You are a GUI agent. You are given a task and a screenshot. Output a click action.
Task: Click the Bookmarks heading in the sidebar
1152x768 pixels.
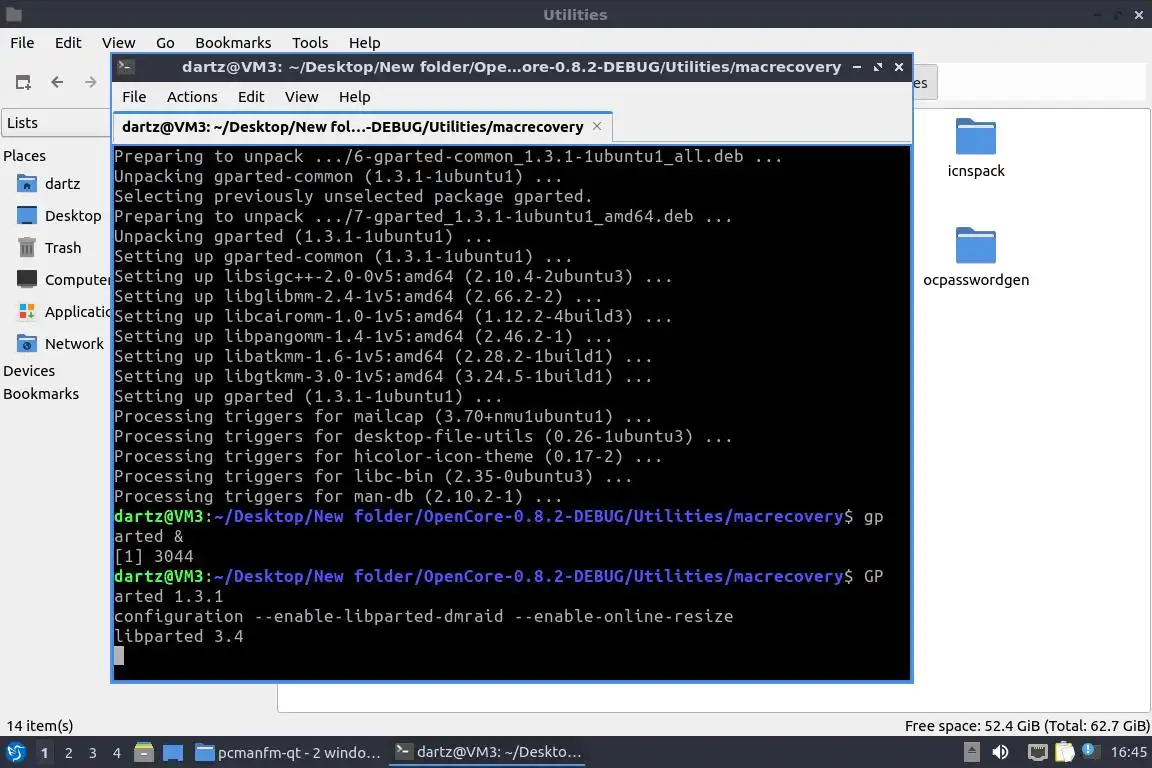(x=41, y=394)
